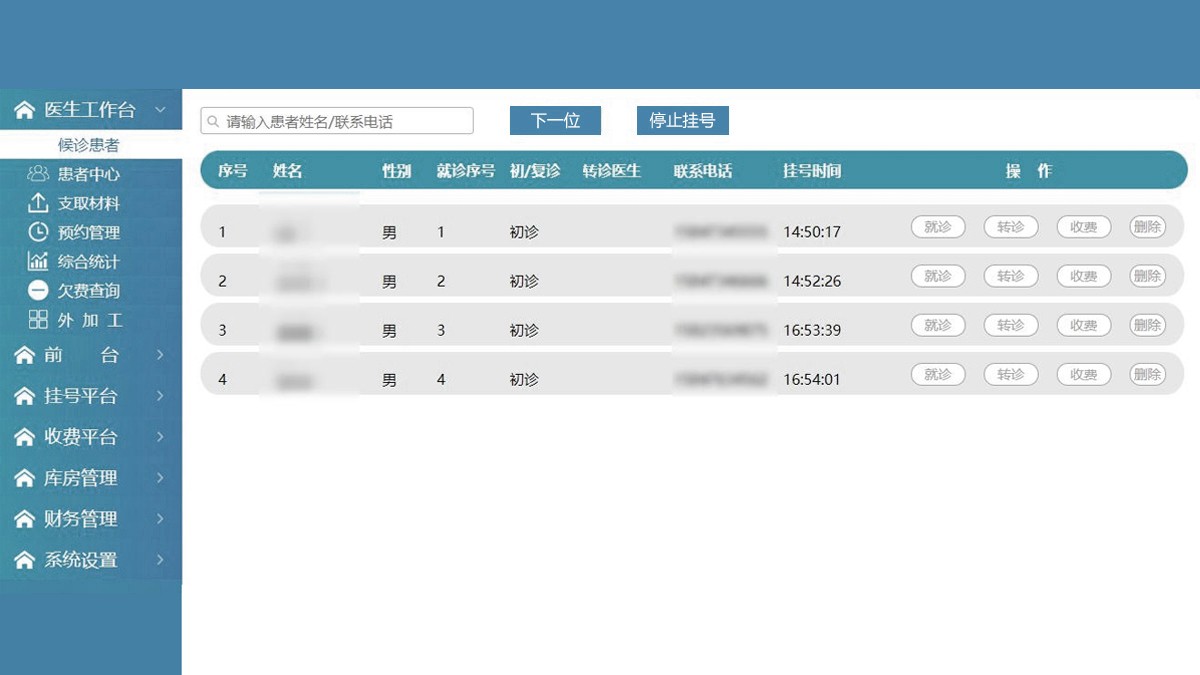The image size is (1200, 675).
Task: Open the 财务管理 menu
Action: tap(80, 520)
